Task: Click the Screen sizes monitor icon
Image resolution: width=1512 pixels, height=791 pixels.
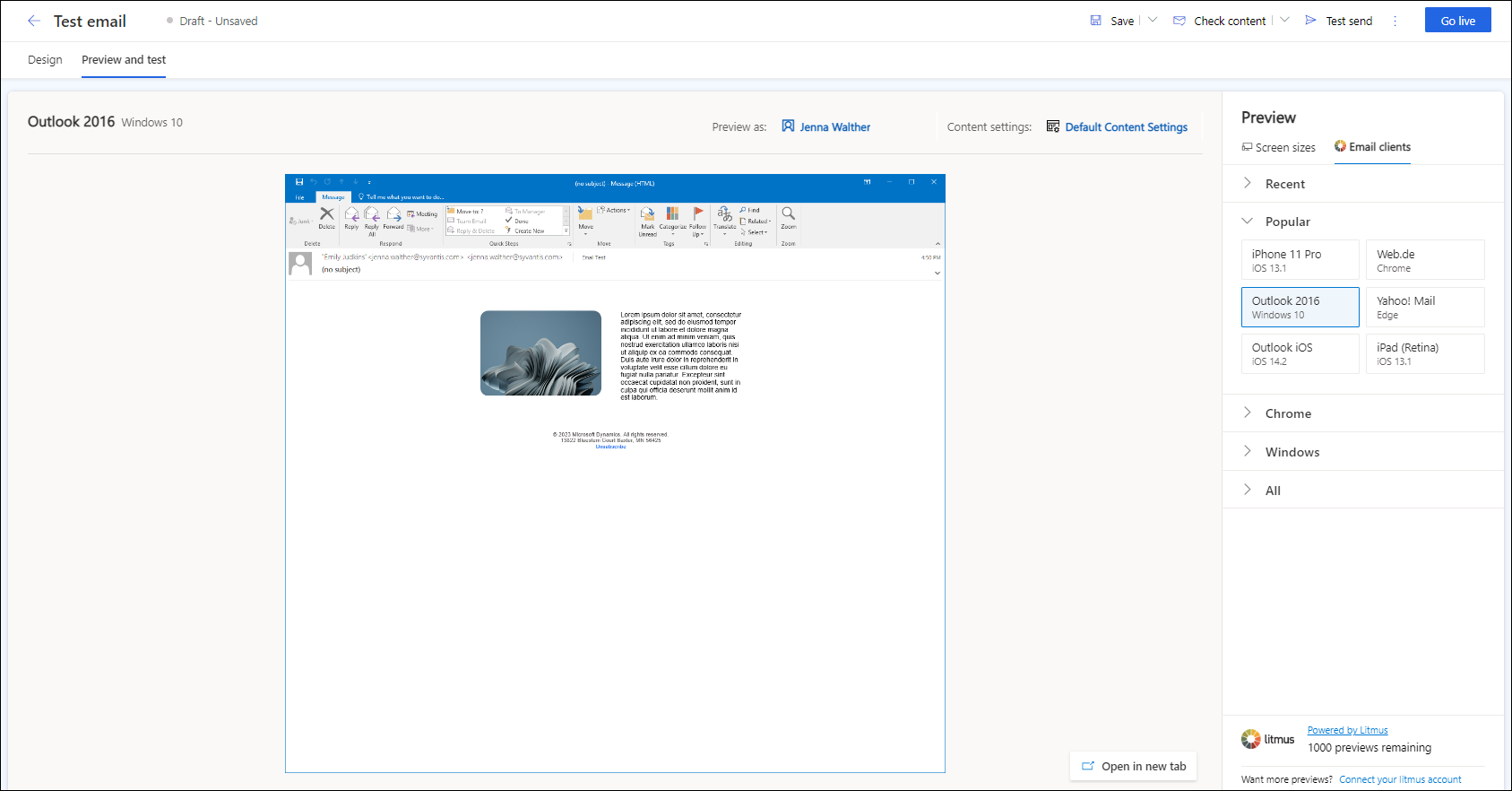Action: pyautogui.click(x=1247, y=147)
